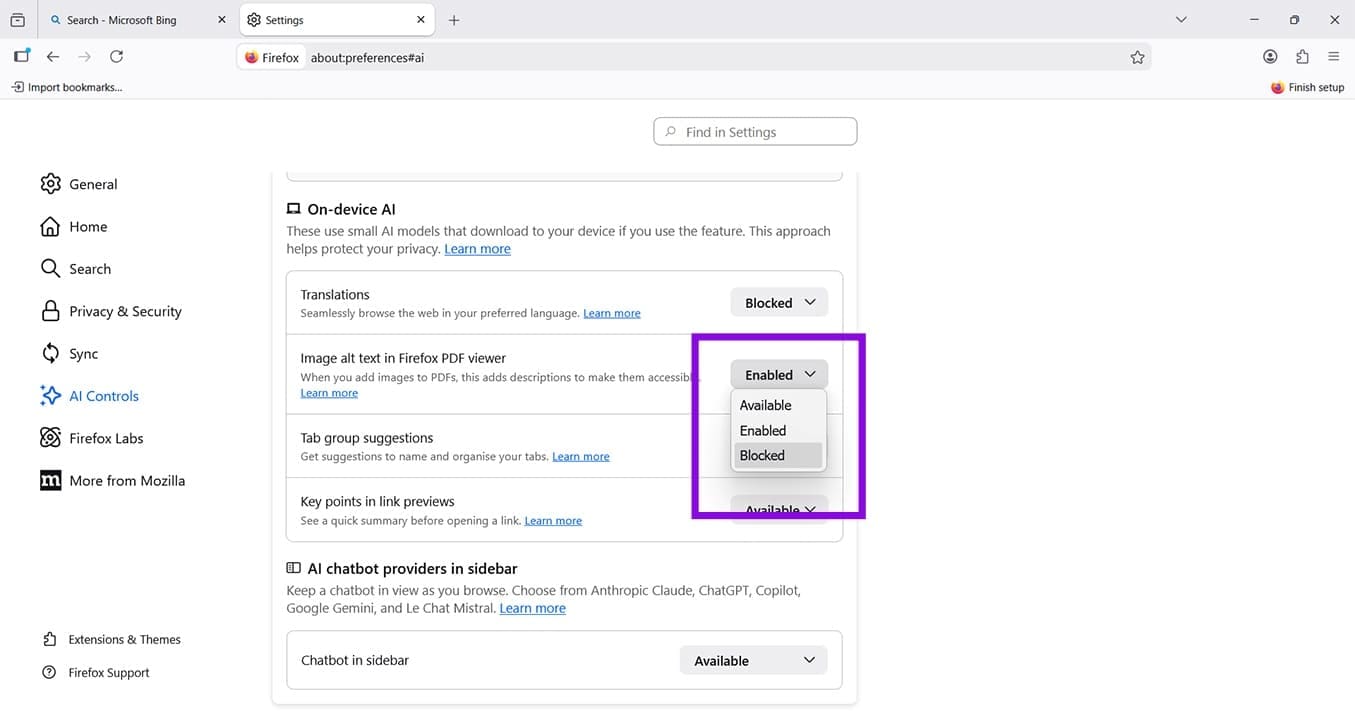1355x720 pixels.
Task: Open Privacy & Security settings category
Action: click(125, 311)
